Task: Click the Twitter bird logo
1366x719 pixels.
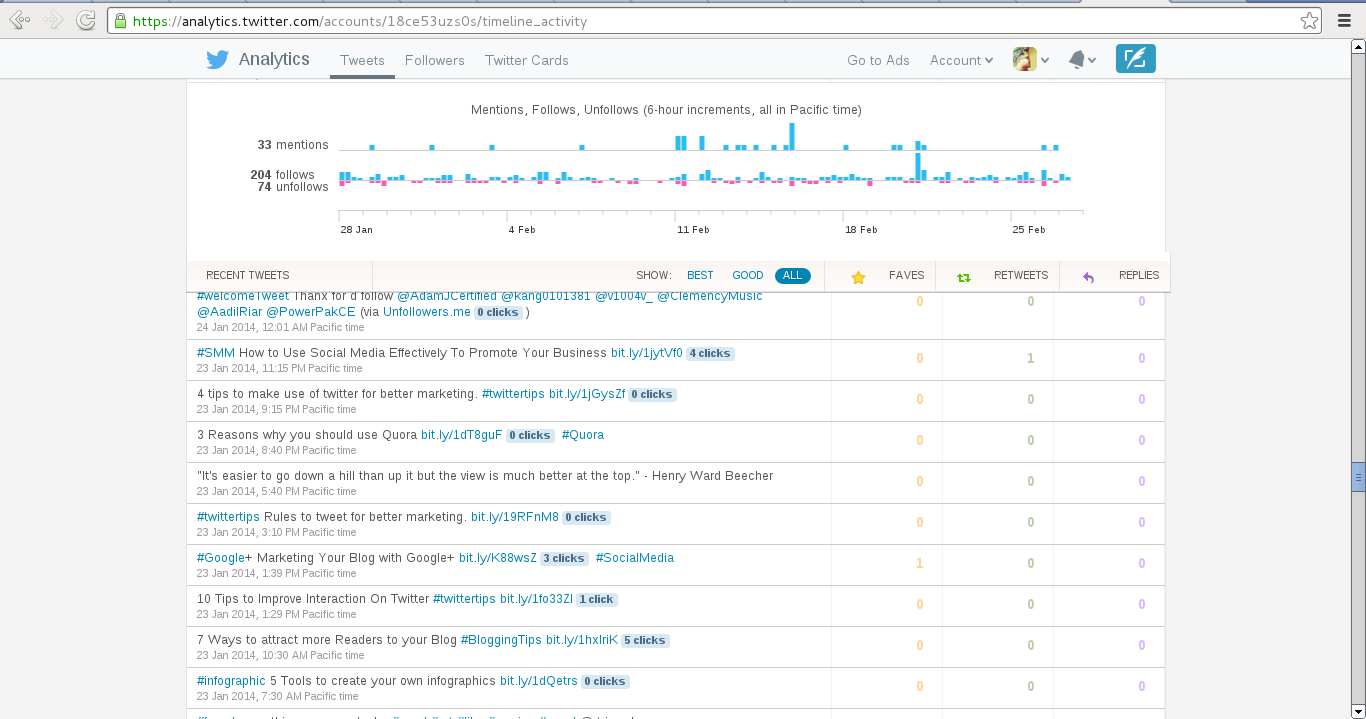Action: 217,60
